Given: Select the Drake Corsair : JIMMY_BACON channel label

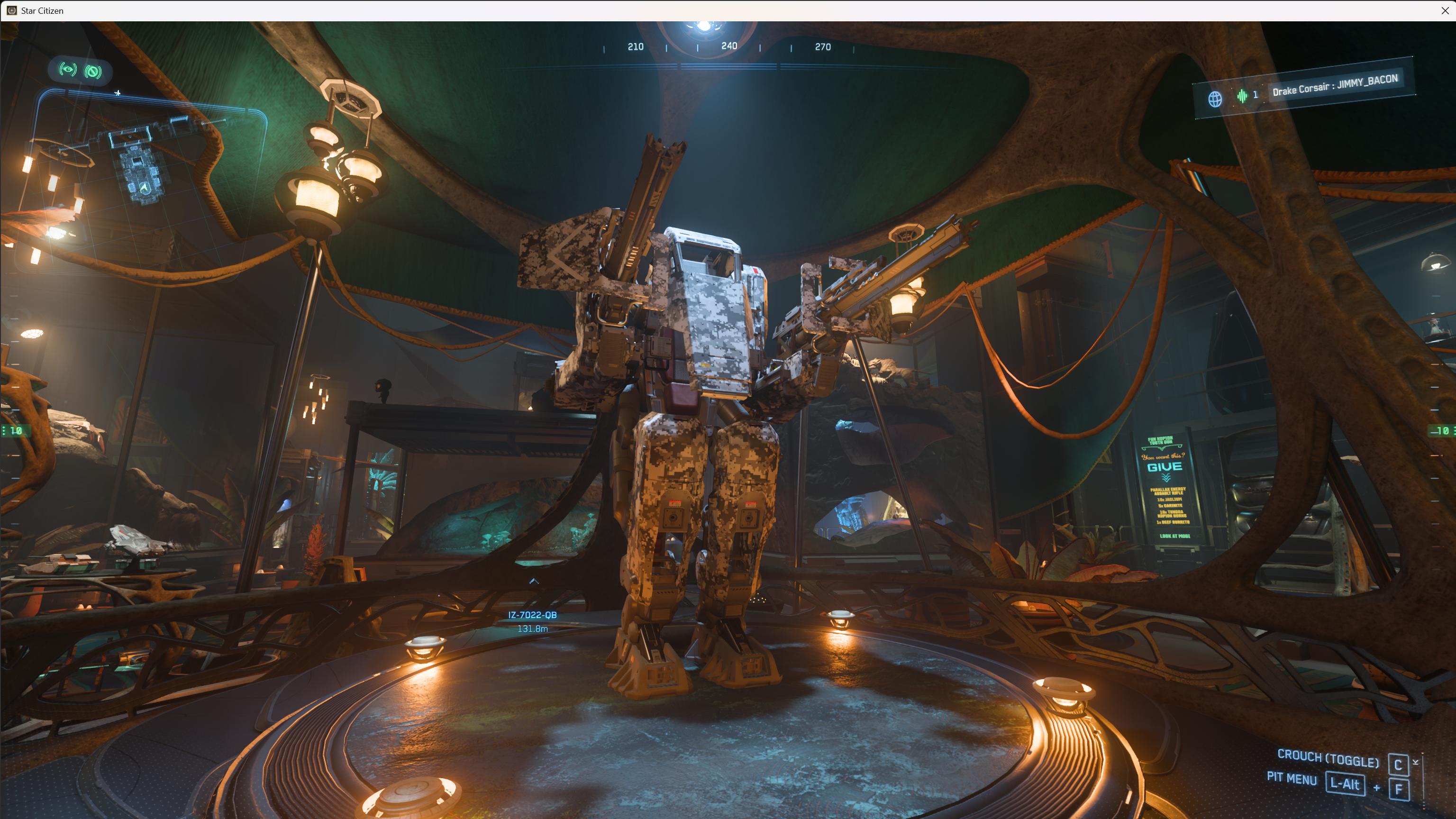Looking at the screenshot, I should click(x=1335, y=85).
